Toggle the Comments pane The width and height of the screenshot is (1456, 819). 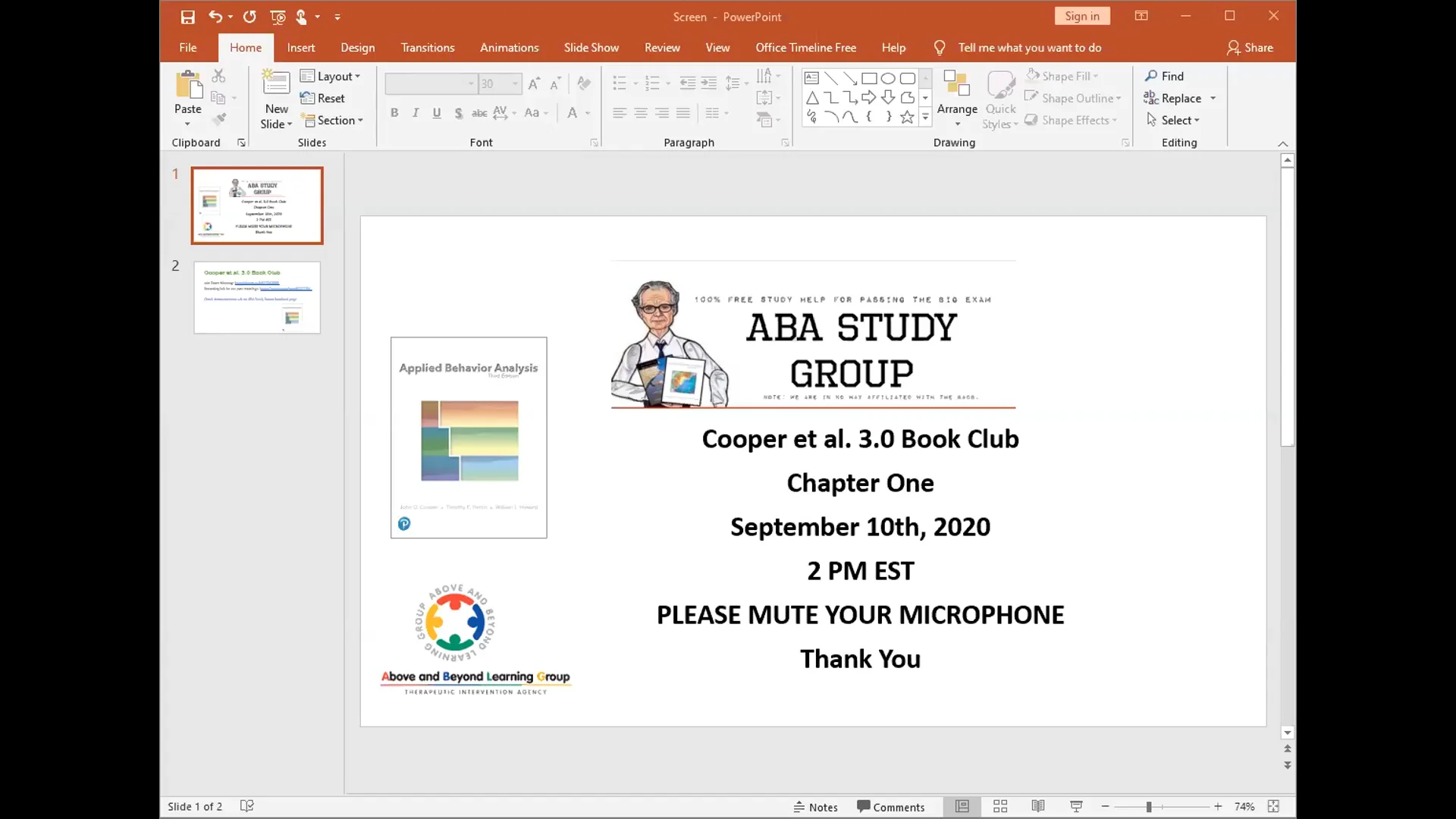891,807
